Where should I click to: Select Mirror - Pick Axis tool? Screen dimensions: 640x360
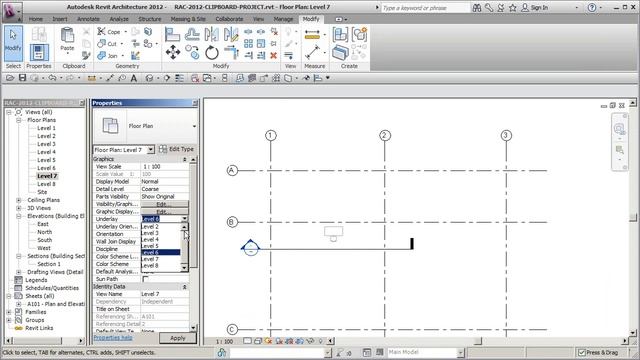[211, 34]
